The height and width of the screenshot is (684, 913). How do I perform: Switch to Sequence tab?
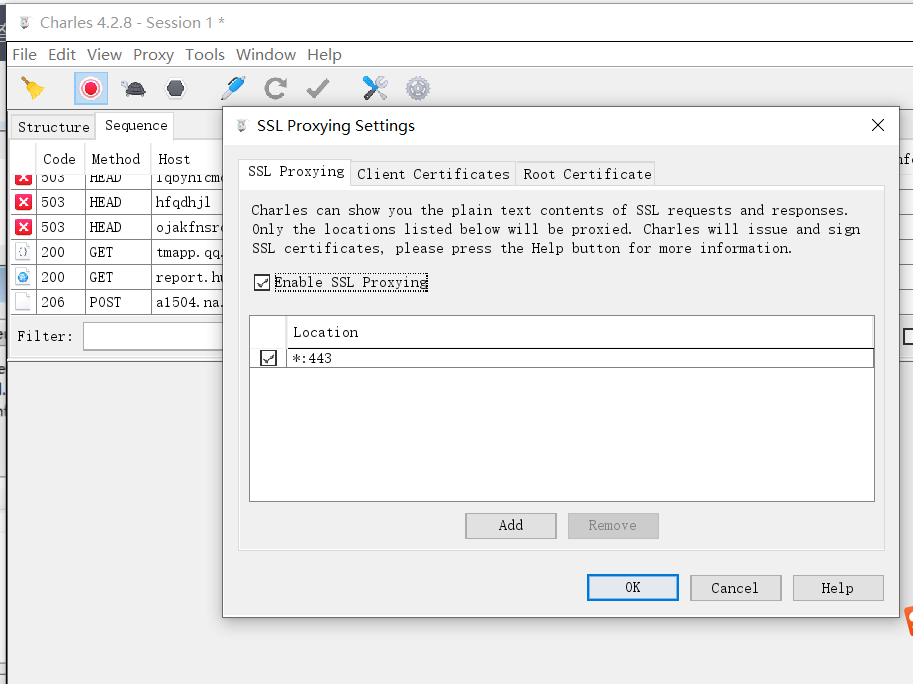pos(136,126)
